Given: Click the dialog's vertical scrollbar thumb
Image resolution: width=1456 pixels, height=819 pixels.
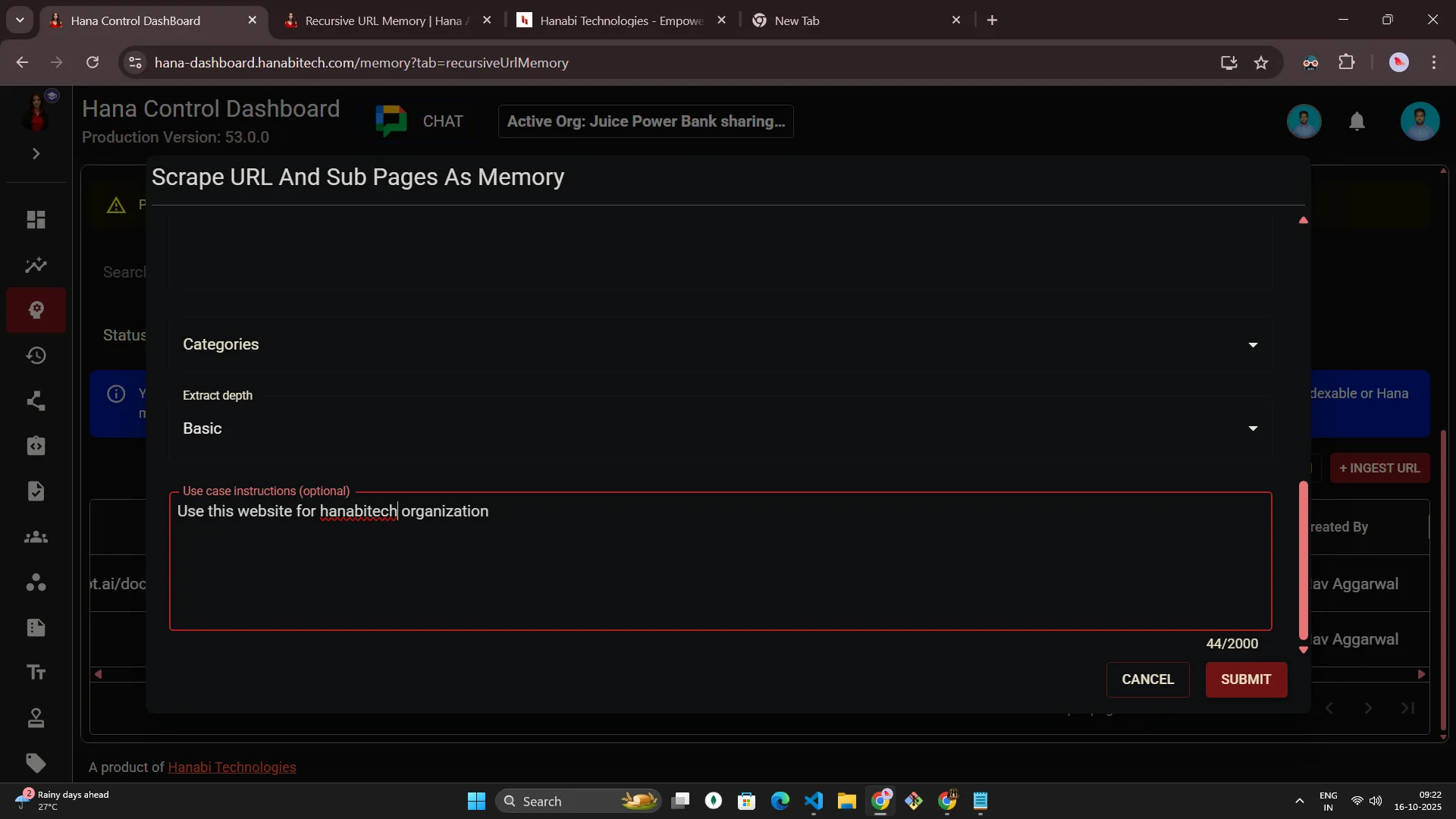Looking at the screenshot, I should pyautogui.click(x=1303, y=561).
